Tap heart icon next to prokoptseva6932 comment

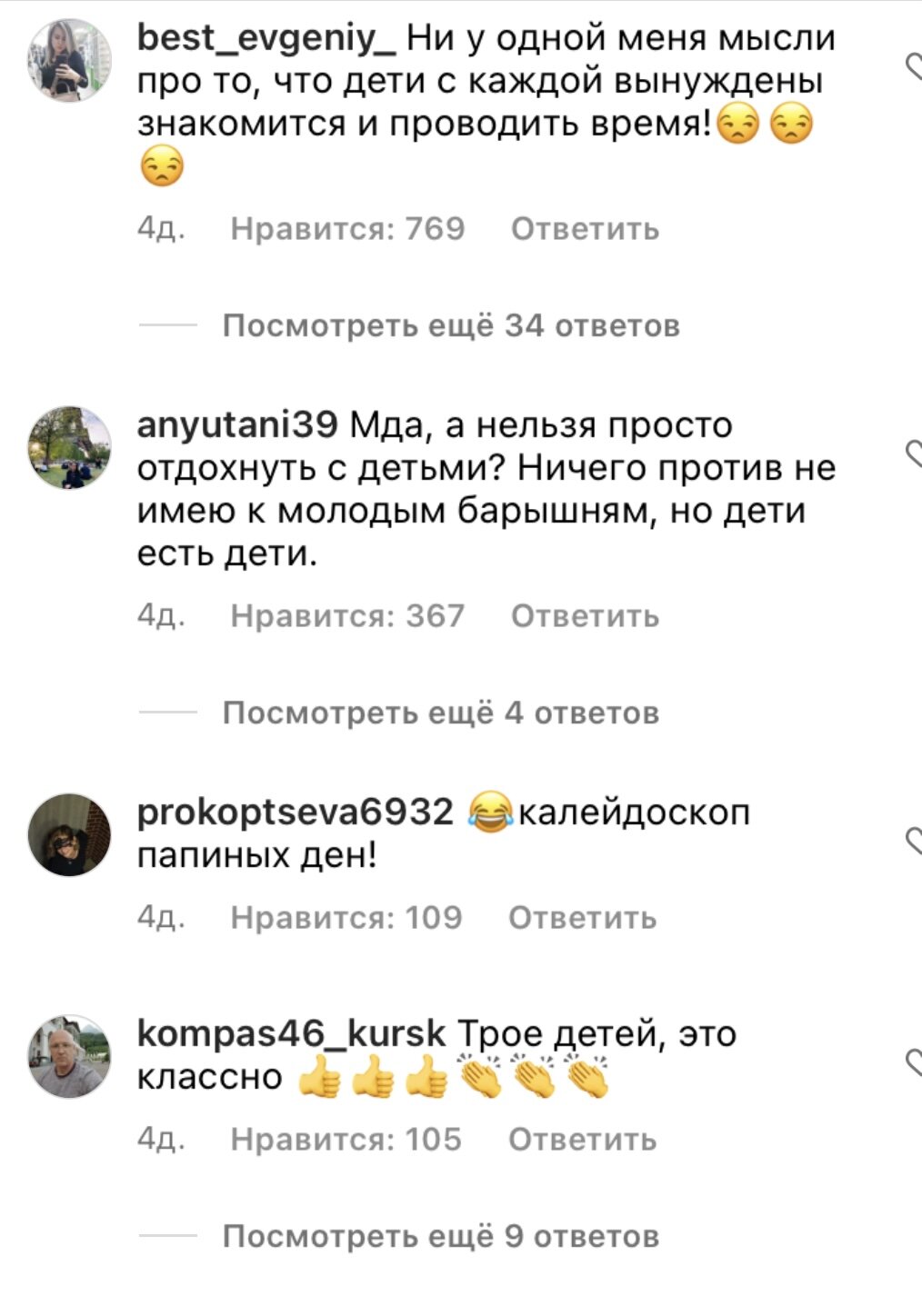914,841
